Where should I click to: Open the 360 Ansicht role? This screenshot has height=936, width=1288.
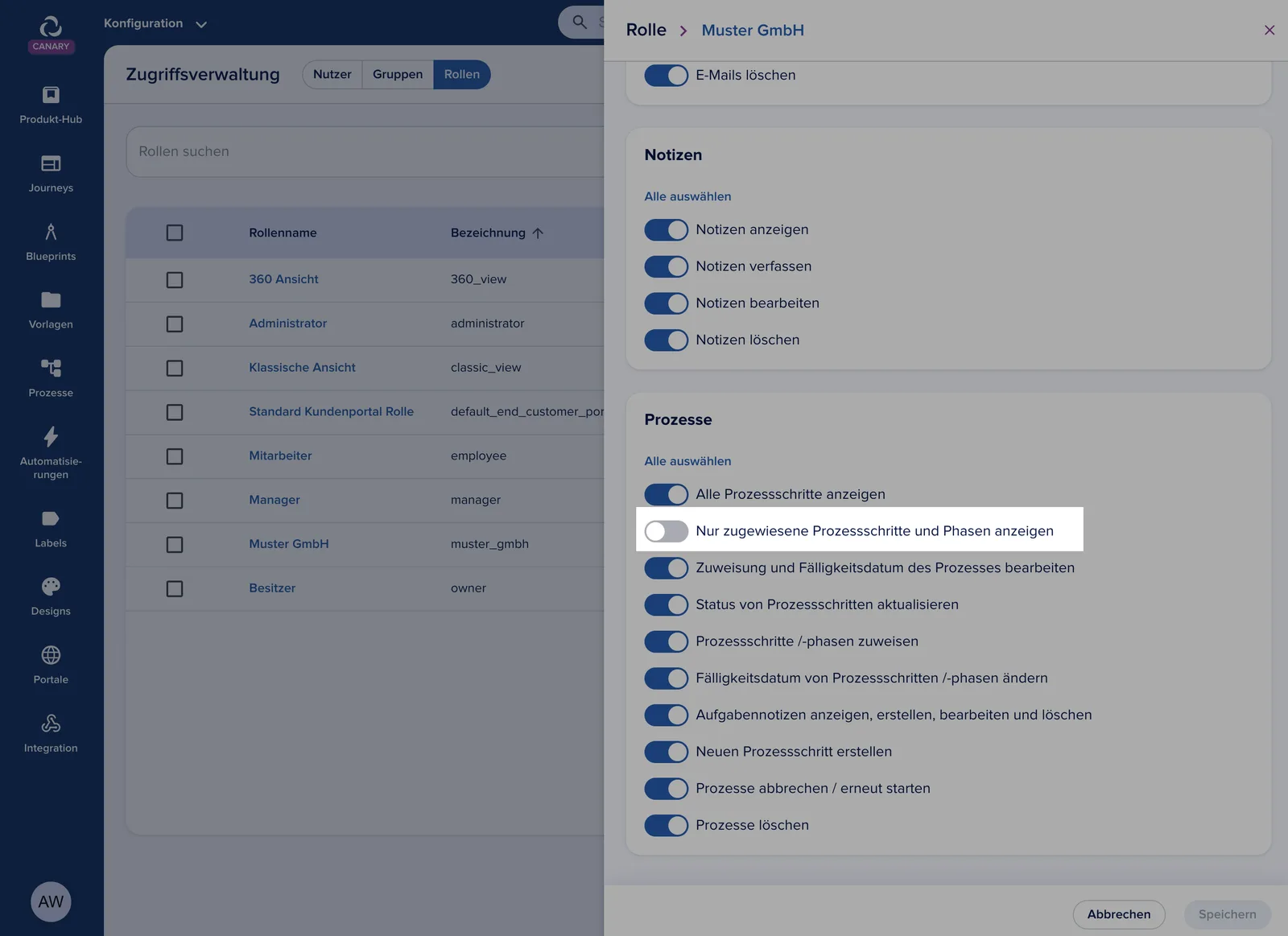tap(283, 279)
